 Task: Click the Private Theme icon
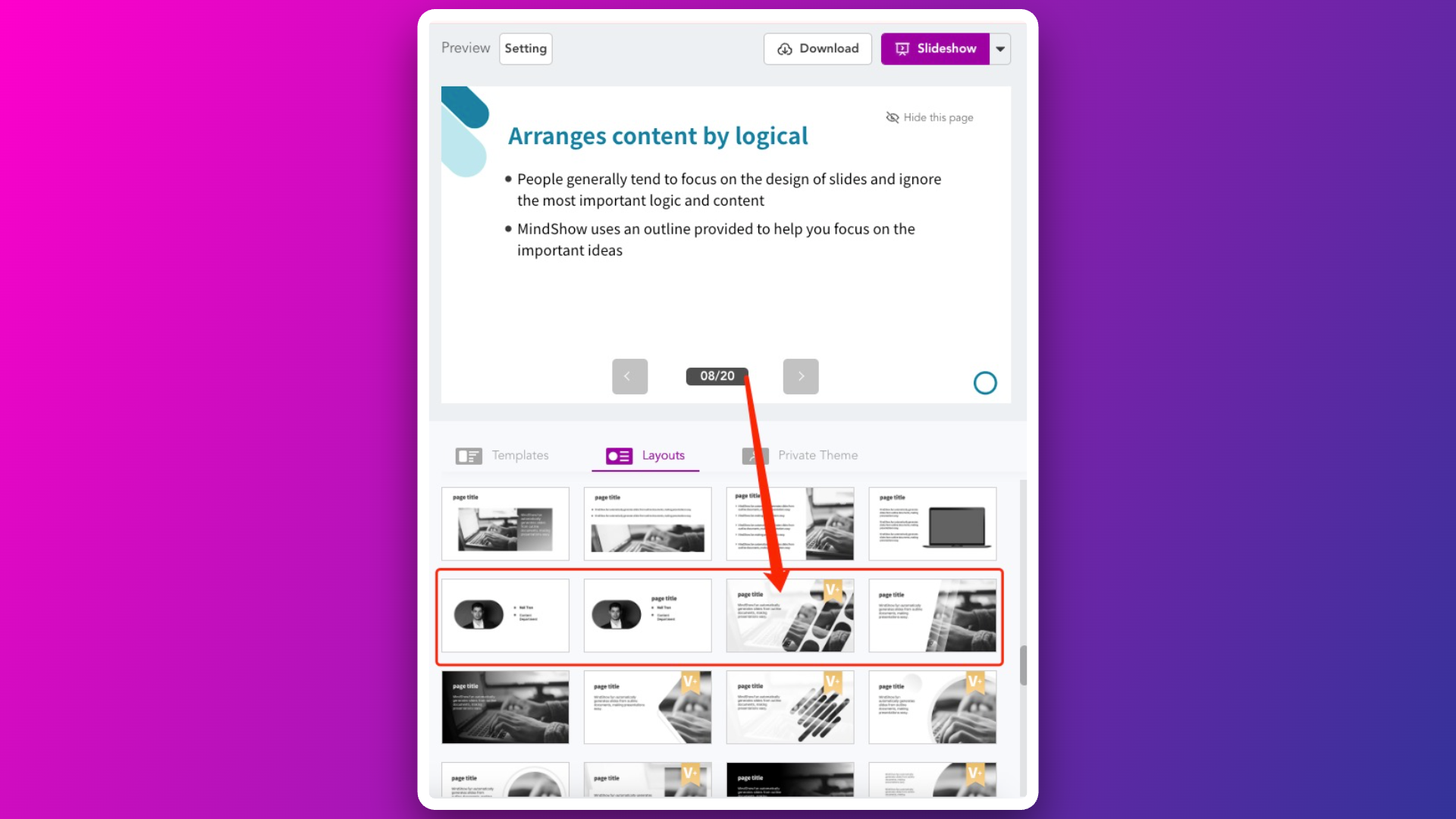[755, 455]
